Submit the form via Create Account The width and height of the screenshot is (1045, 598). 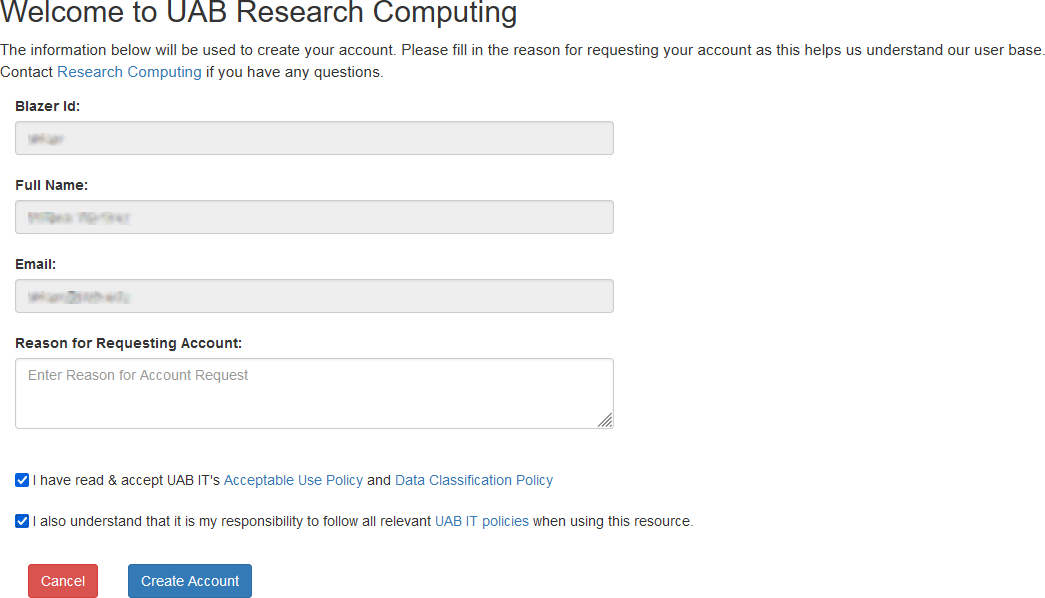[x=189, y=581]
